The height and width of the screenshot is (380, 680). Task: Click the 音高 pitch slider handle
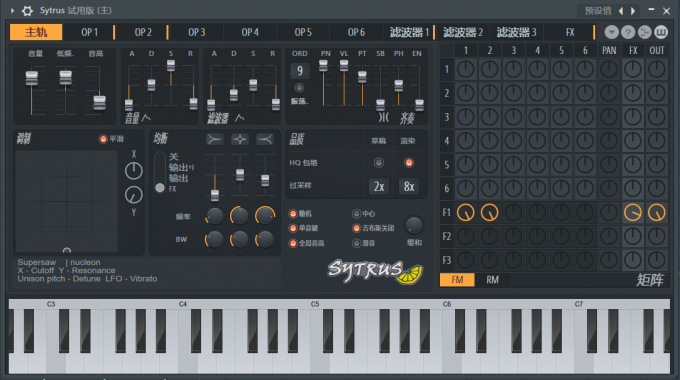(99, 103)
